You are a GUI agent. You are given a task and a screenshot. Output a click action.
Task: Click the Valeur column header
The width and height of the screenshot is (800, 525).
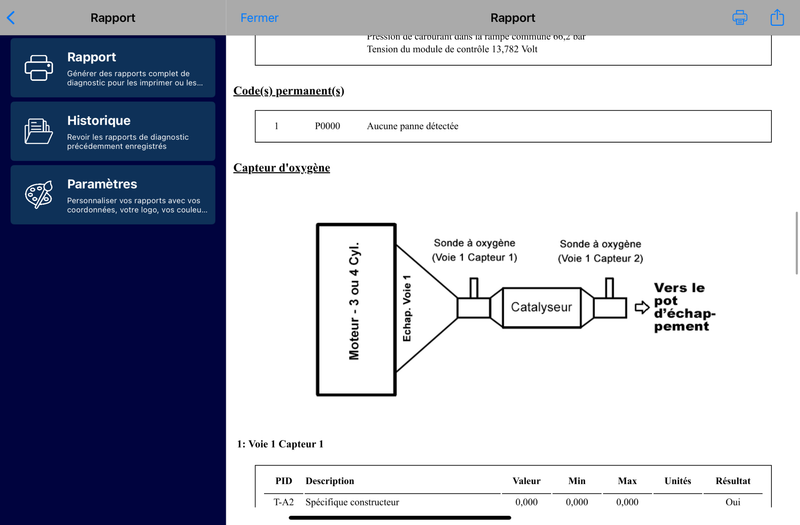pos(526,481)
